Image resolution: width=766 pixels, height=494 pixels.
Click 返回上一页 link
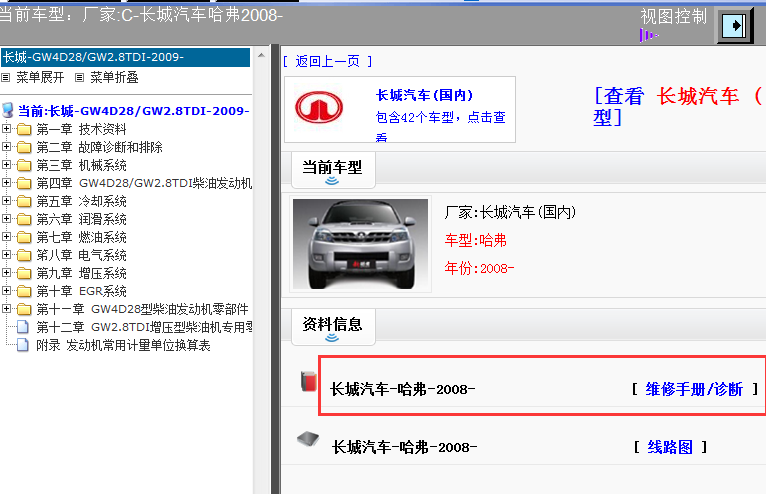(x=328, y=61)
